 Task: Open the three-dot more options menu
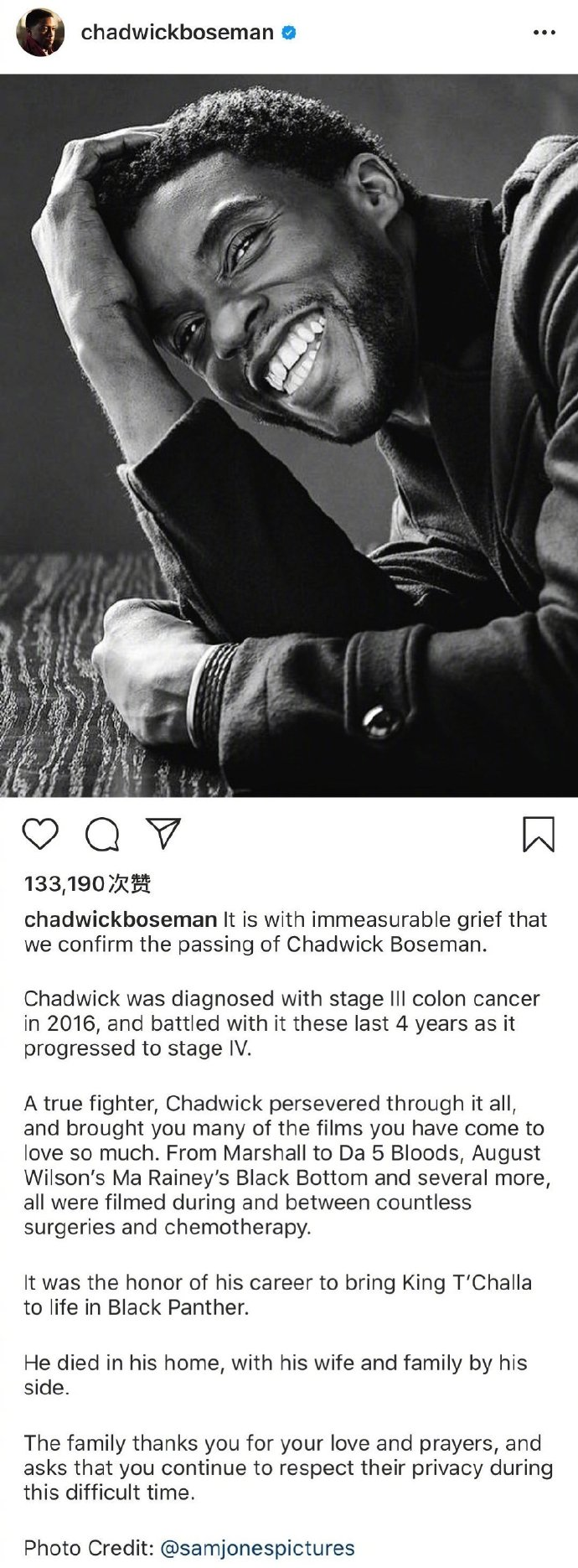click(544, 33)
